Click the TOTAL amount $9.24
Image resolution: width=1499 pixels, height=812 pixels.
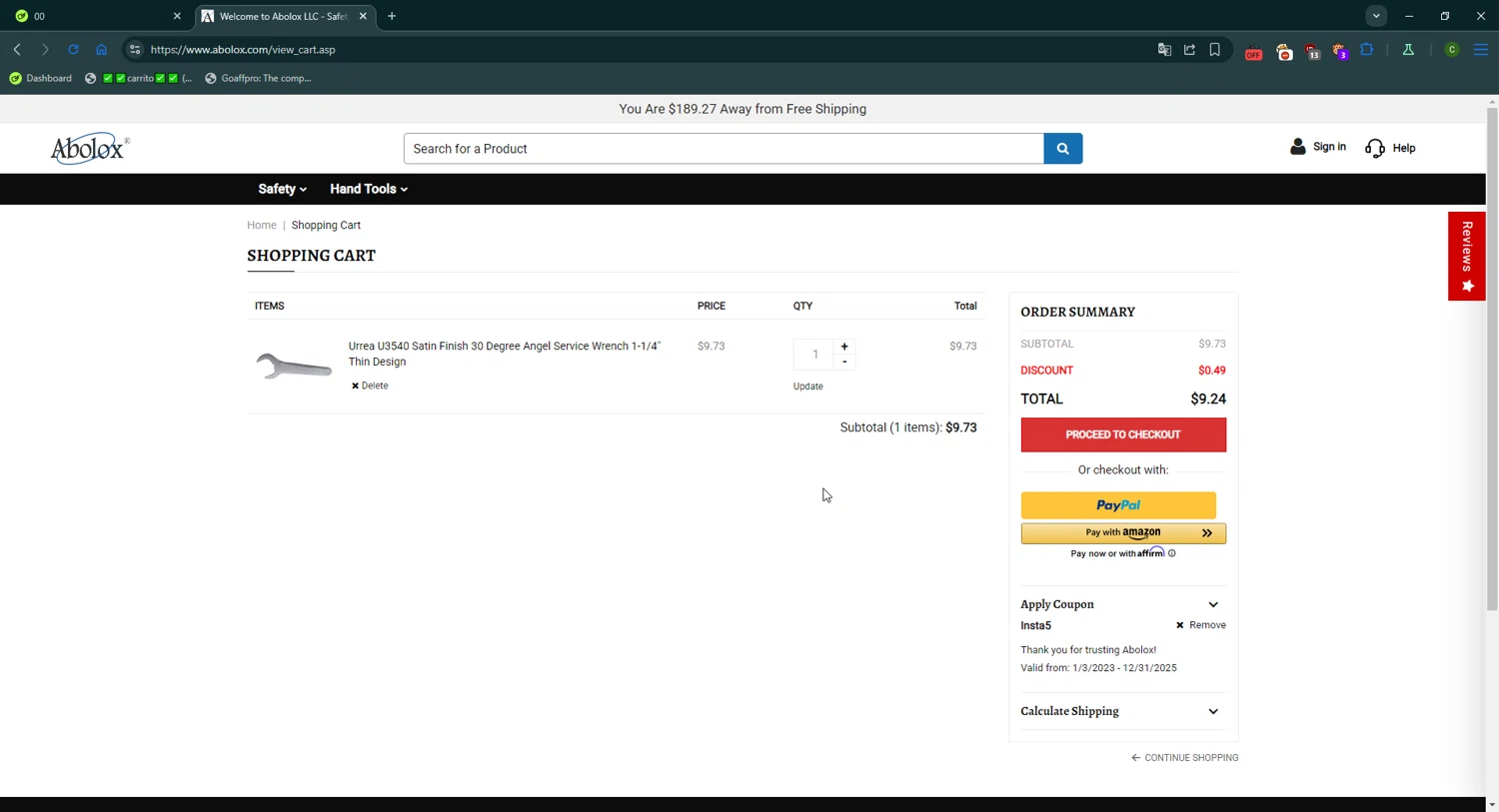[1208, 399]
